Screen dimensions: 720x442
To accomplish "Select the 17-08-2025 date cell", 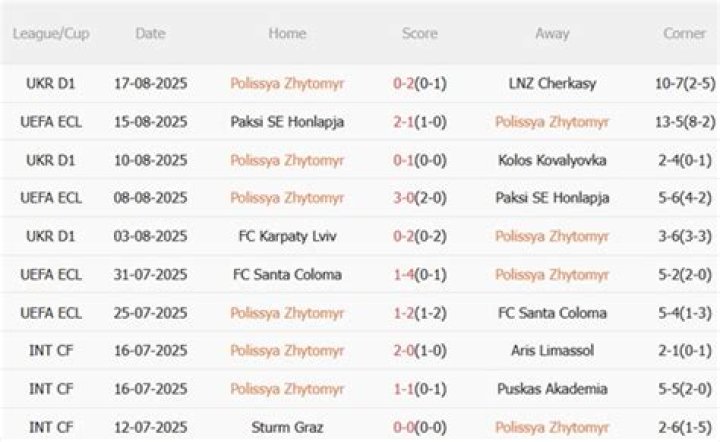I will (150, 84).
